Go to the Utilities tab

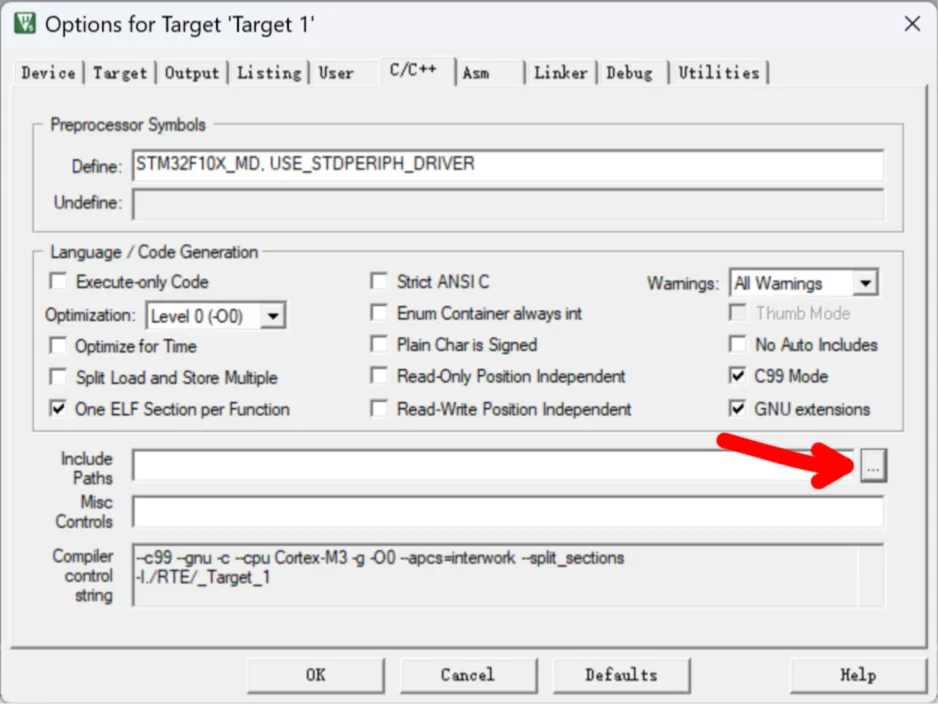coord(718,73)
